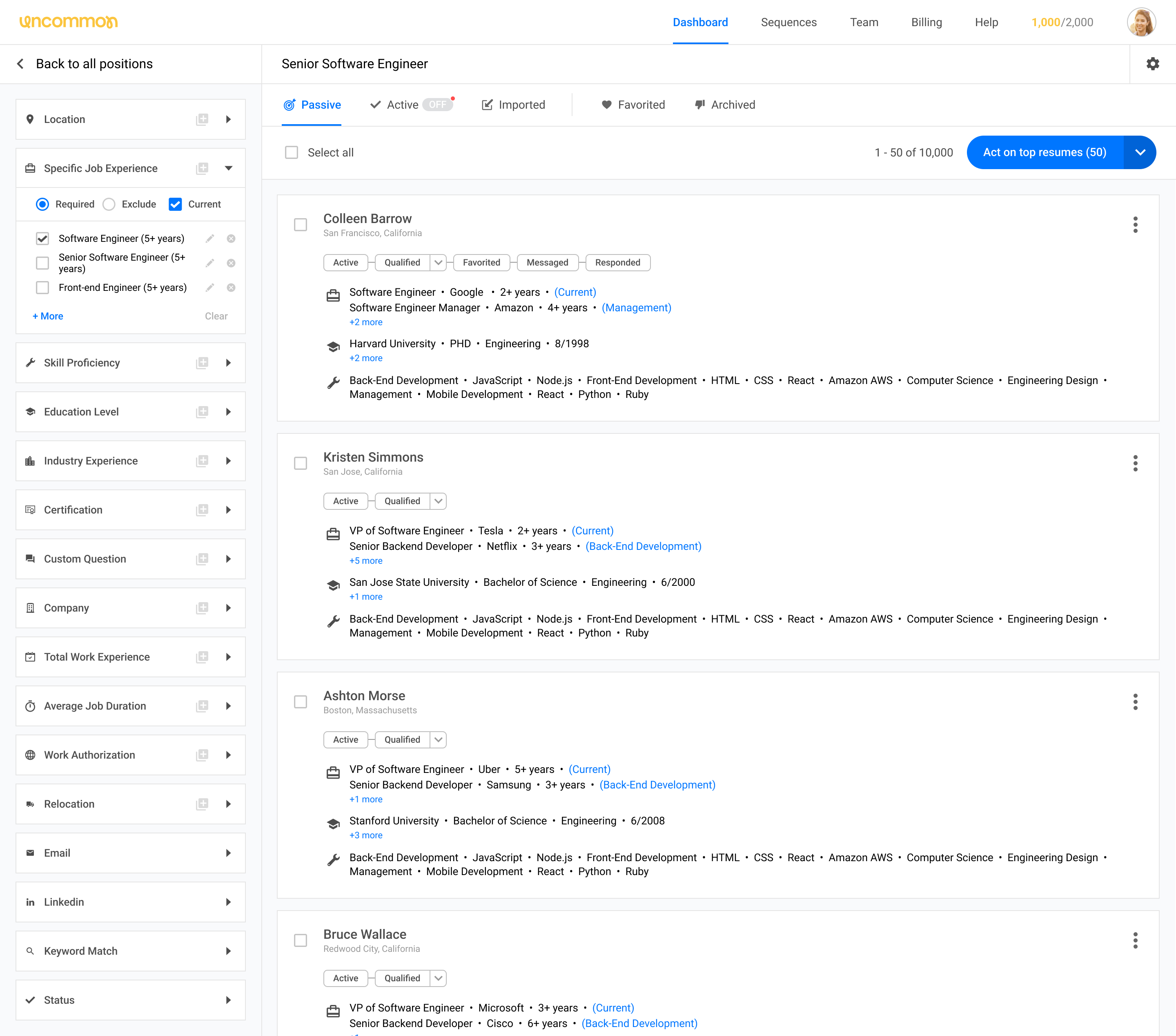
Task: Switch to the Archived tab
Action: click(725, 105)
